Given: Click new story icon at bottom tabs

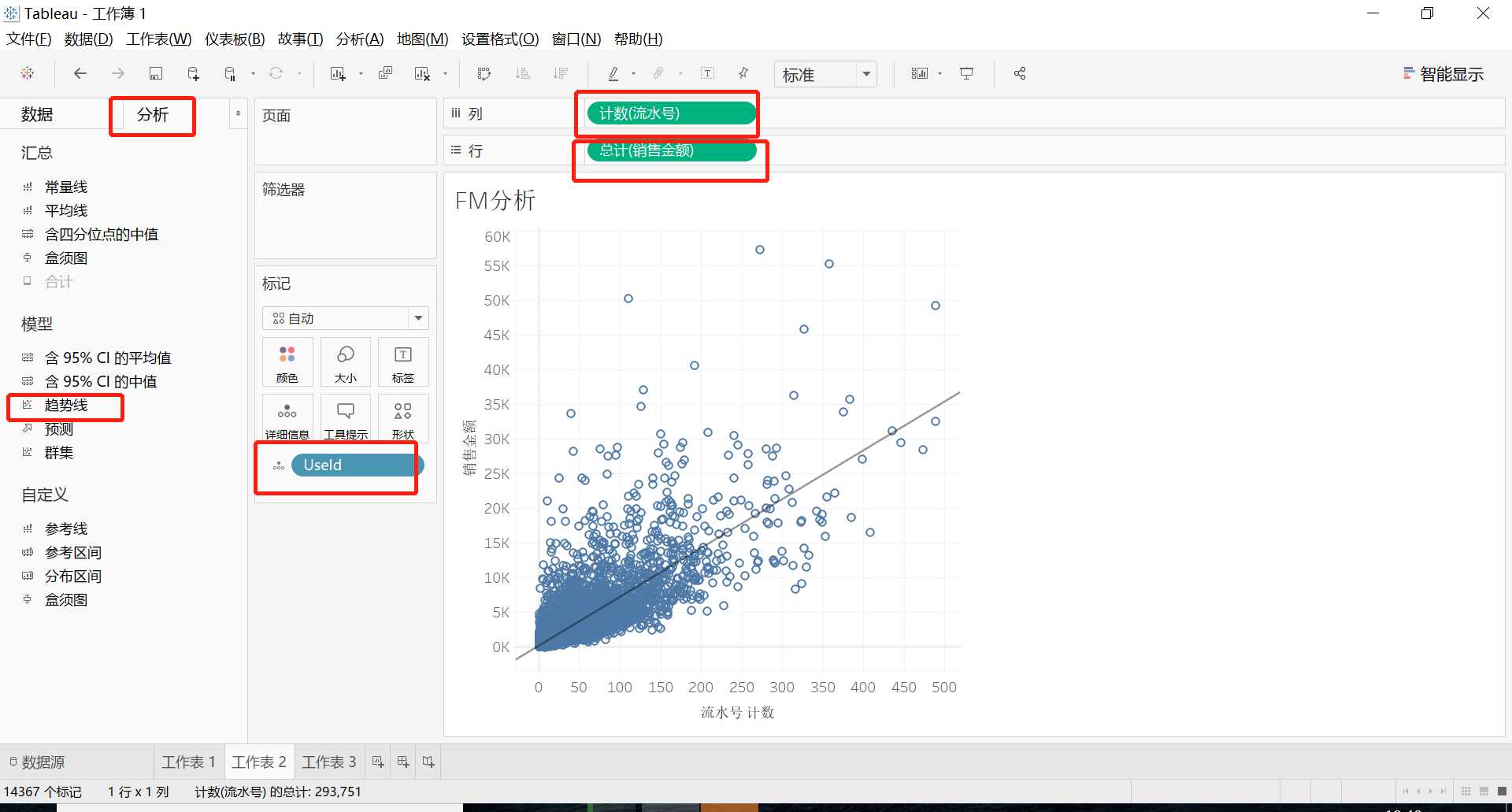Looking at the screenshot, I should point(428,762).
